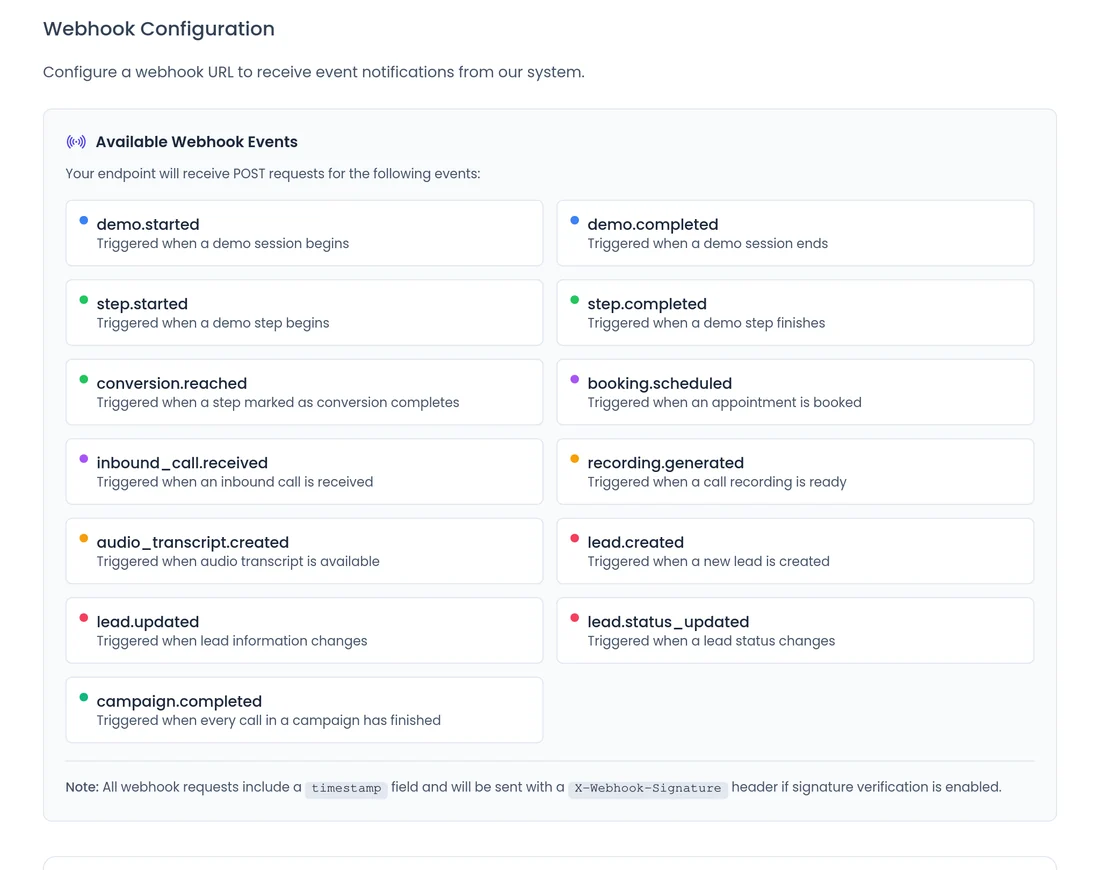This screenshot has height=870, width=1100.
Task: Click the red dot next to lead.created
Action: click(x=575, y=538)
